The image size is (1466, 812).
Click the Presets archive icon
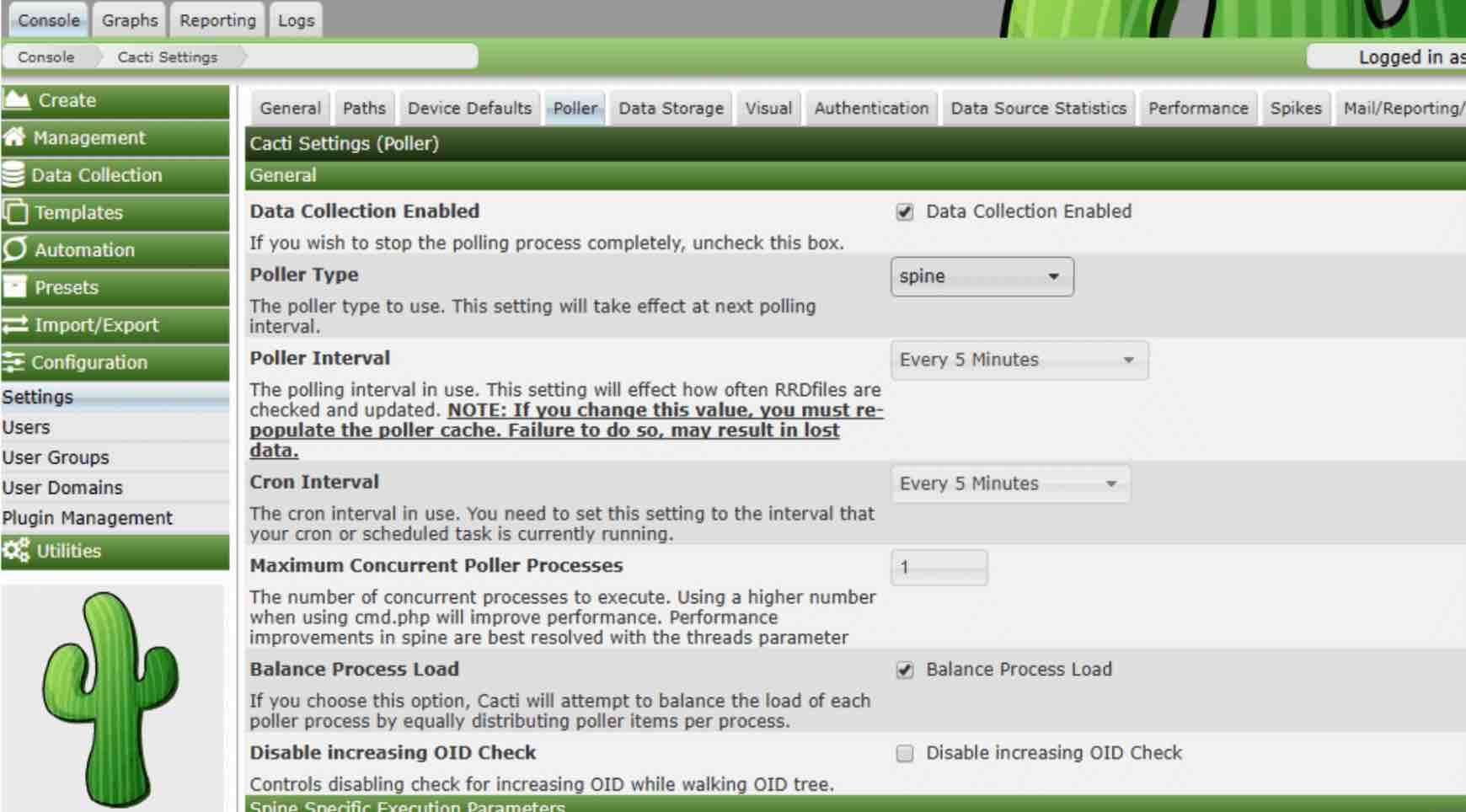pos(15,287)
